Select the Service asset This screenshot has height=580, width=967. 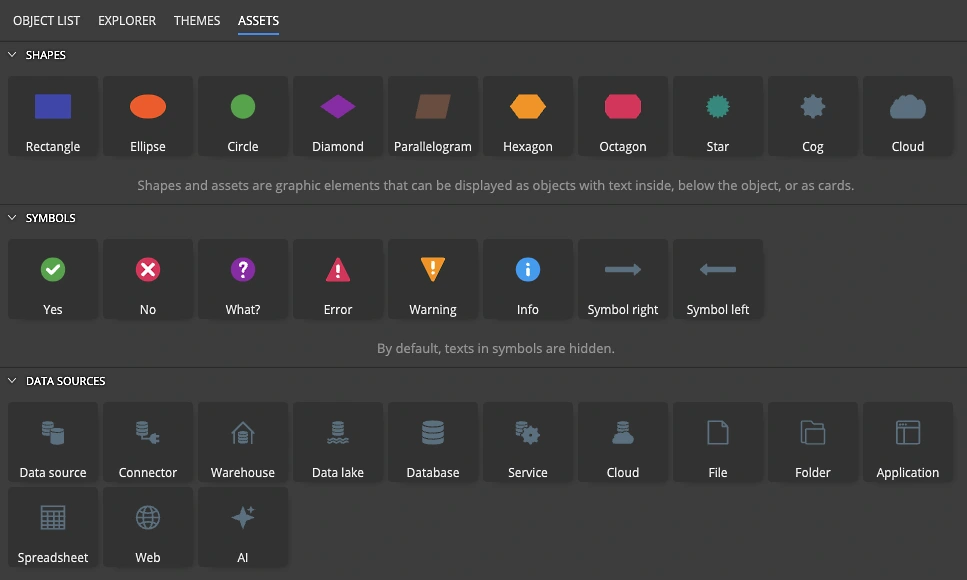(x=528, y=442)
